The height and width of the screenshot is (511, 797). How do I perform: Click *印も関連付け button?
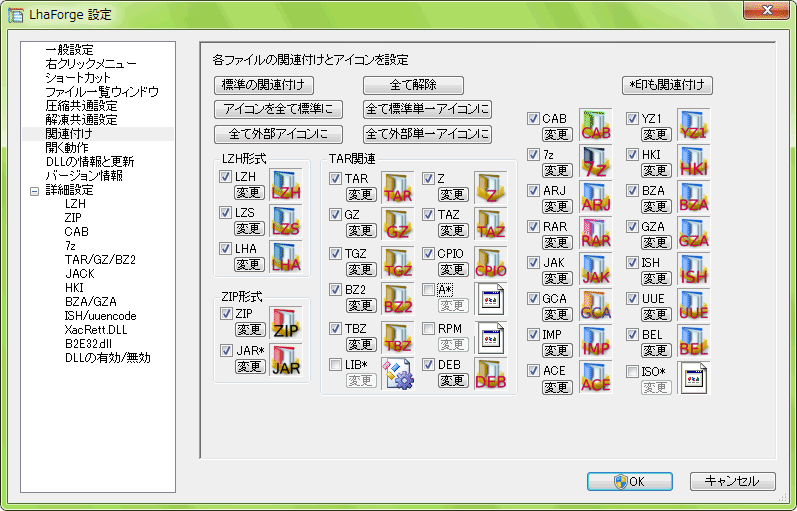coord(667,85)
